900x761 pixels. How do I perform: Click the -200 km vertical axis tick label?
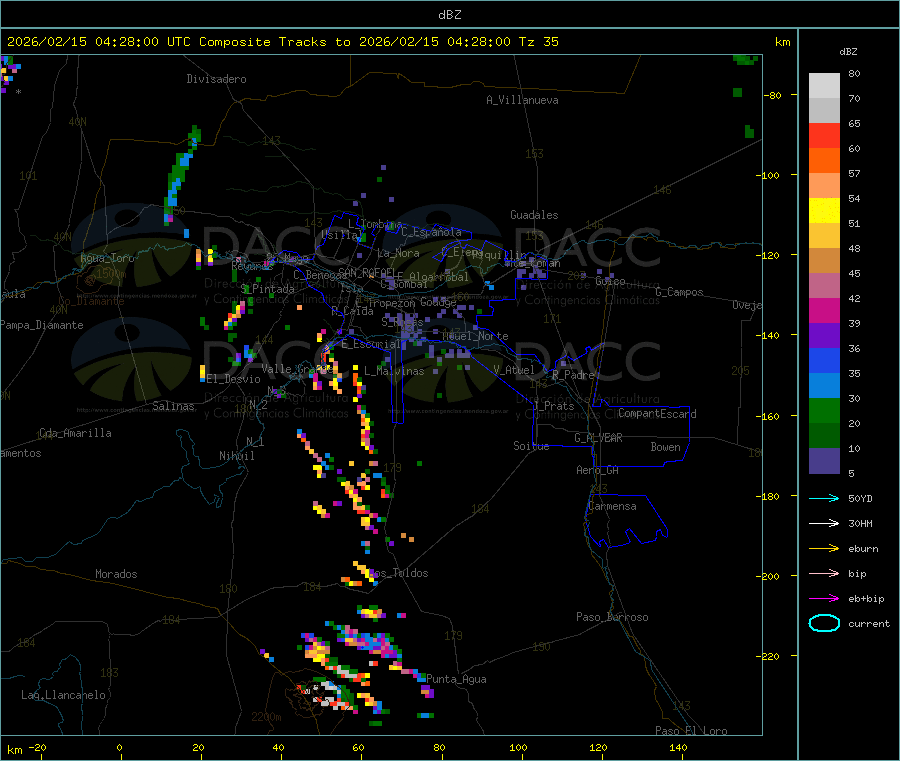(770, 576)
